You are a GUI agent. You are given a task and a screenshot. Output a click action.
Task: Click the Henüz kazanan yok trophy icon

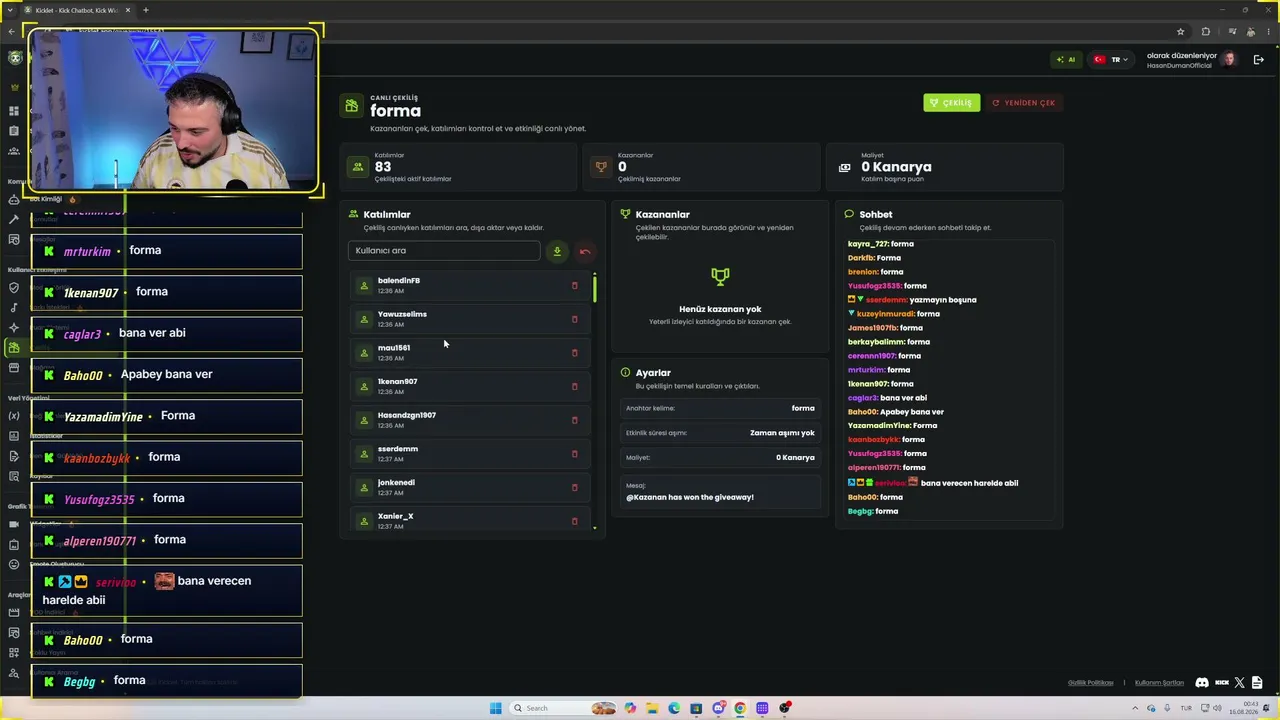point(720,276)
